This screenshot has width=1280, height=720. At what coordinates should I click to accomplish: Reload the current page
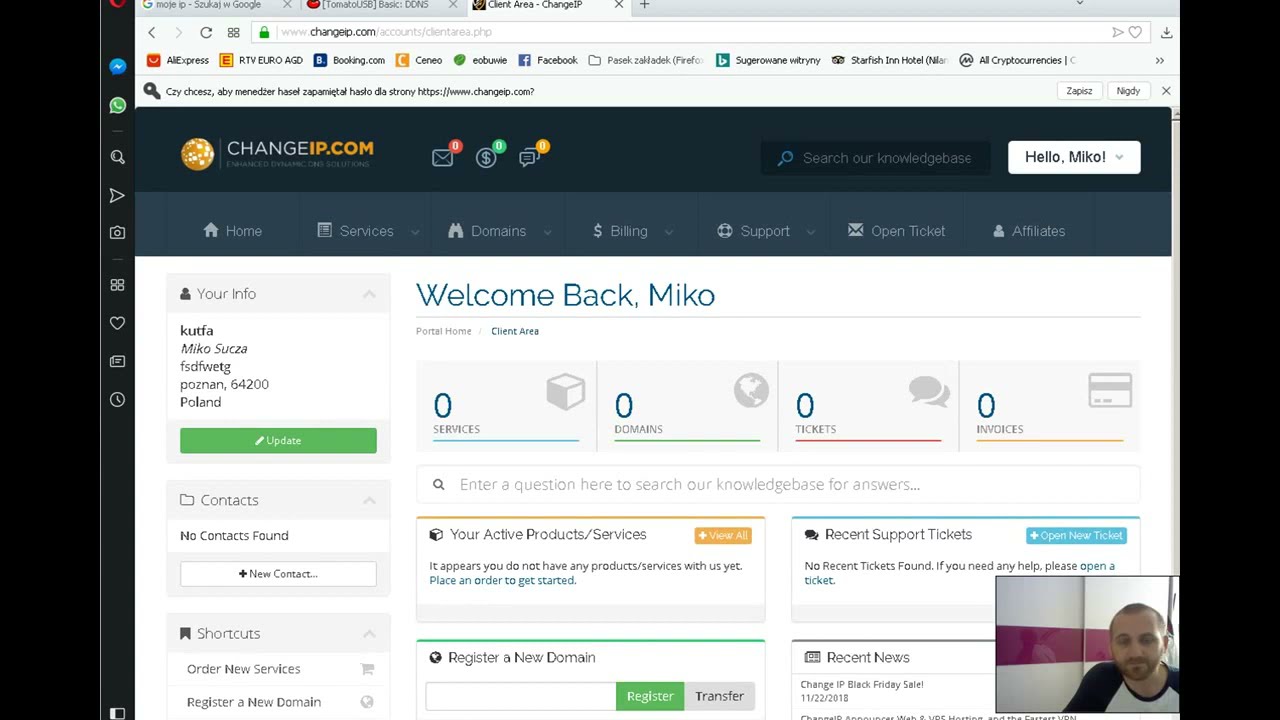(206, 32)
